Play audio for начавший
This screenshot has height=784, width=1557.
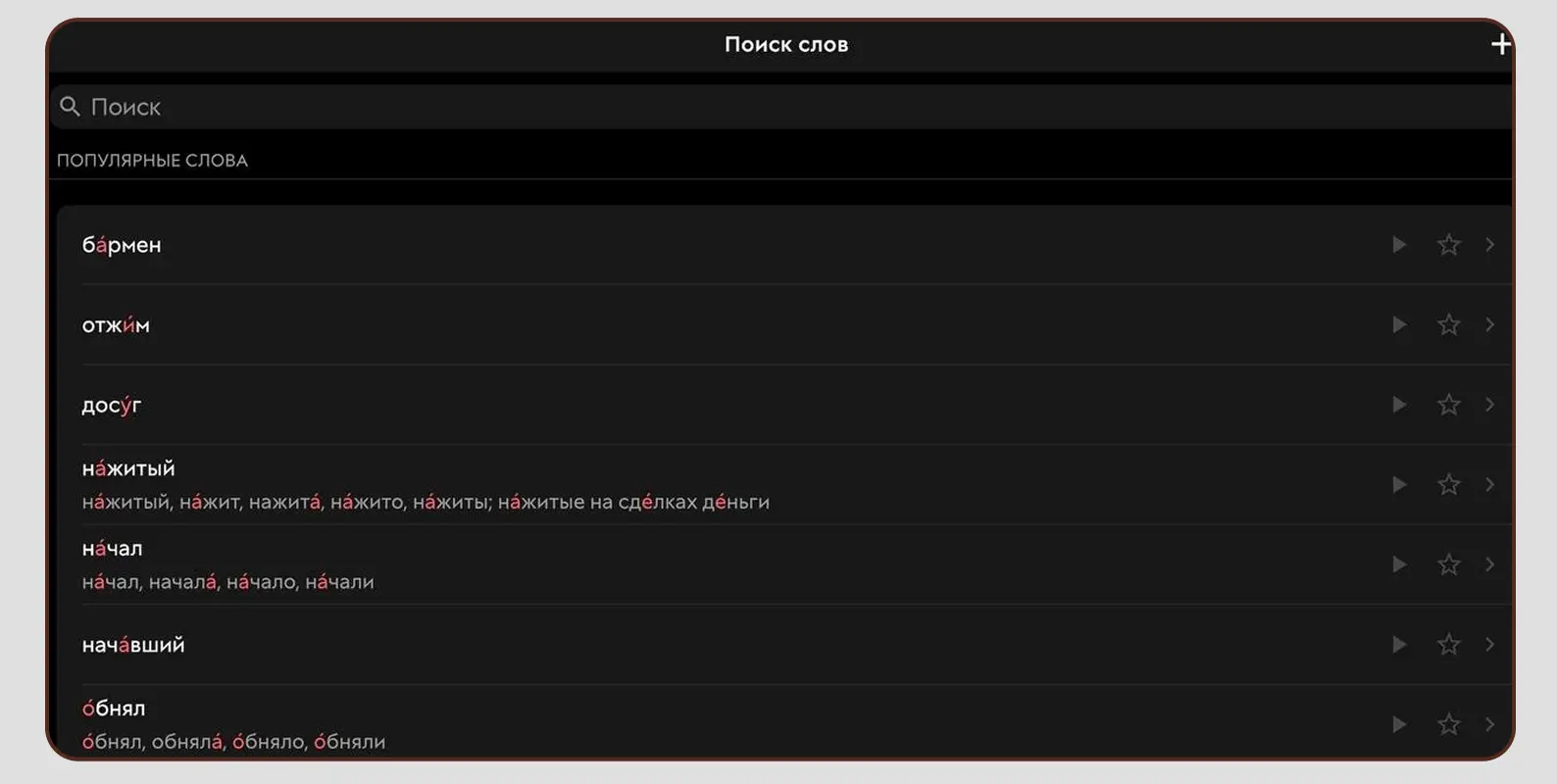pyautogui.click(x=1399, y=645)
